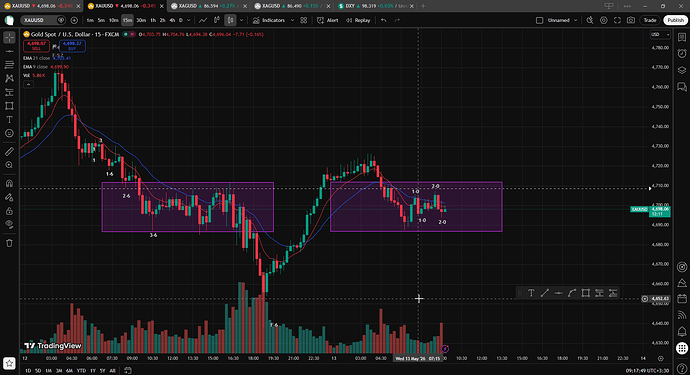Set the date range to 1D
This screenshot has width=690, height=375.
tap(28, 371)
